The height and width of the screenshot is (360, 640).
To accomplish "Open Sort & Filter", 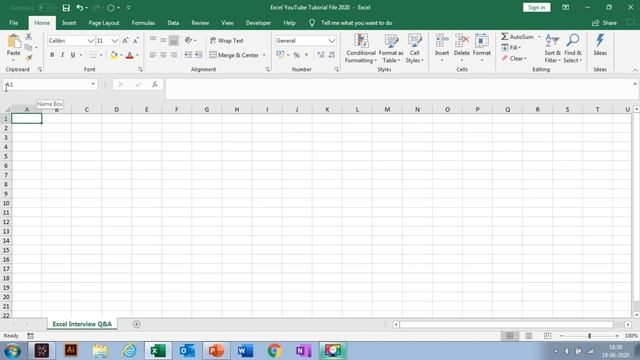I will (x=552, y=49).
